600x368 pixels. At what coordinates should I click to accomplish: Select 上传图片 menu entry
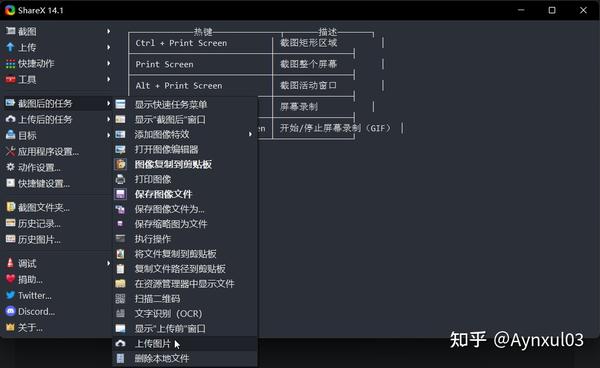click(x=185, y=344)
